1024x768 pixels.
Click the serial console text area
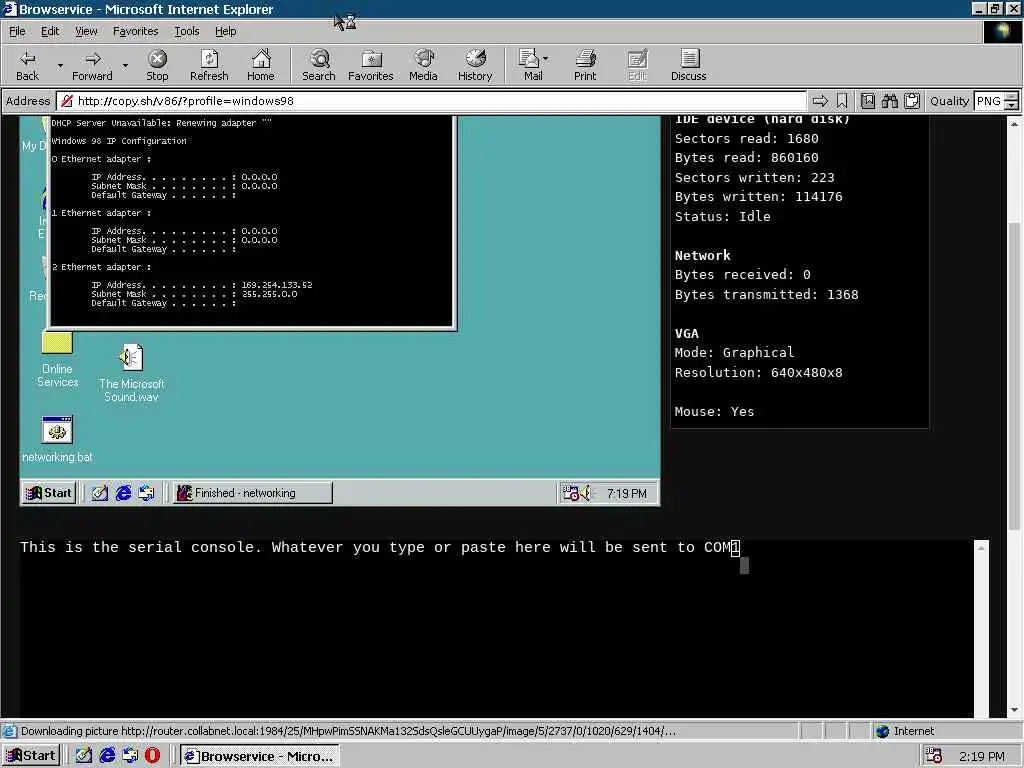tap(495, 628)
